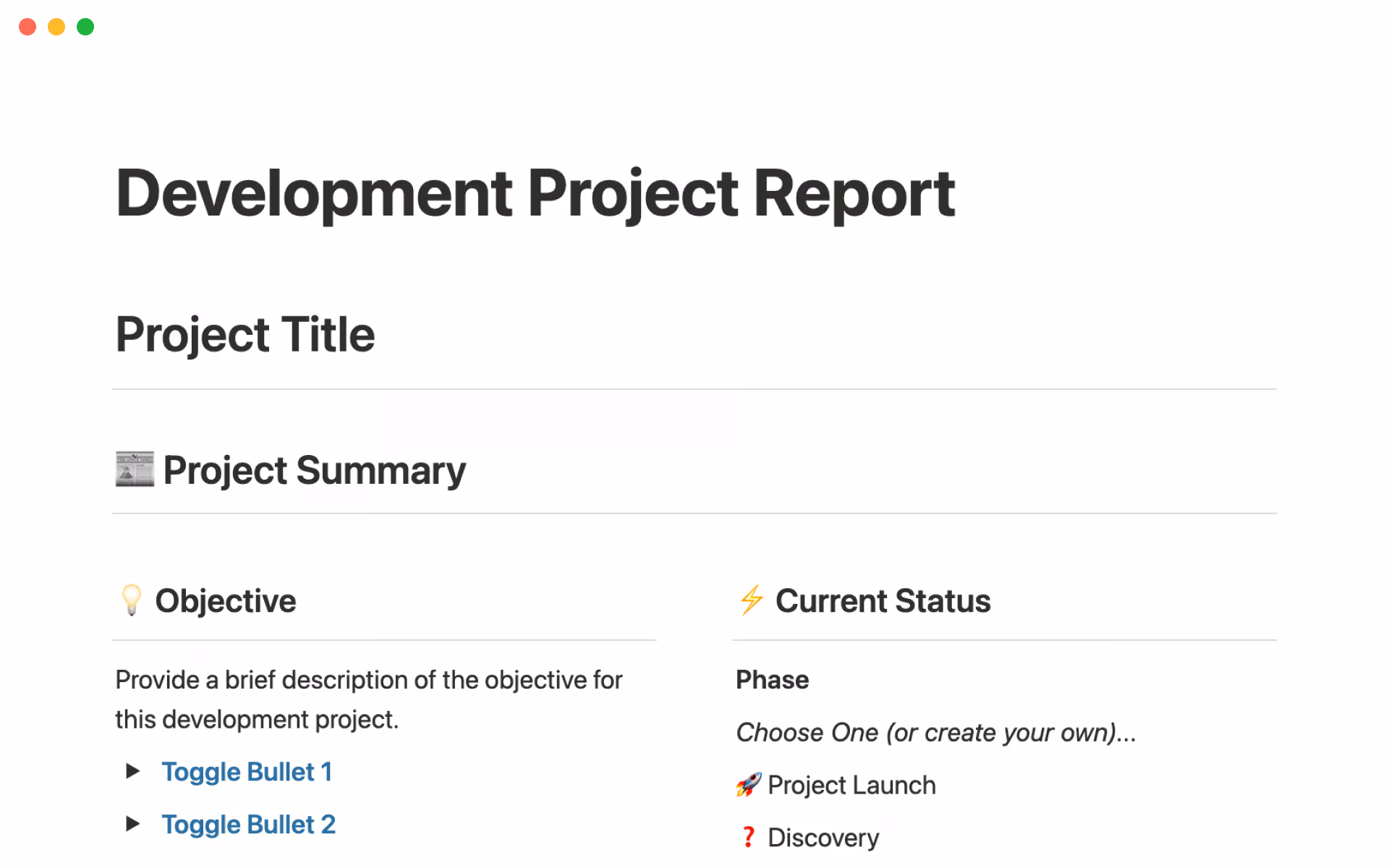Click the Objective heading text
Screen dimensions: 1389x868
pos(225,601)
